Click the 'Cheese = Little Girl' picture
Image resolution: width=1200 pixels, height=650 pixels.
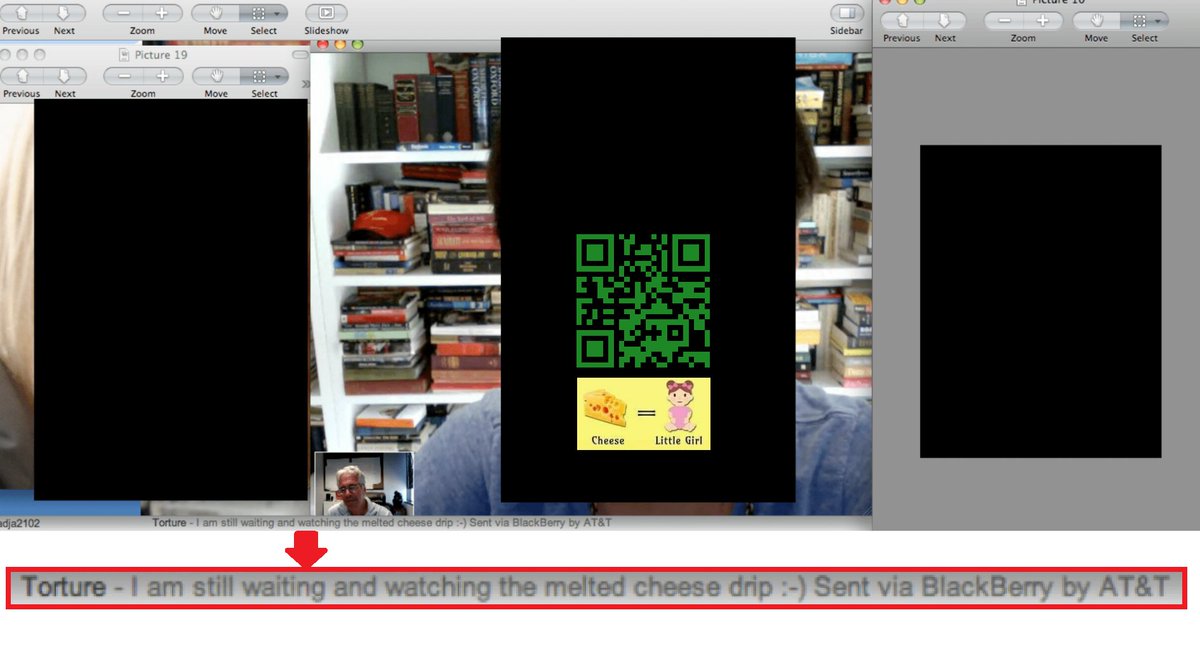pyautogui.click(x=644, y=413)
